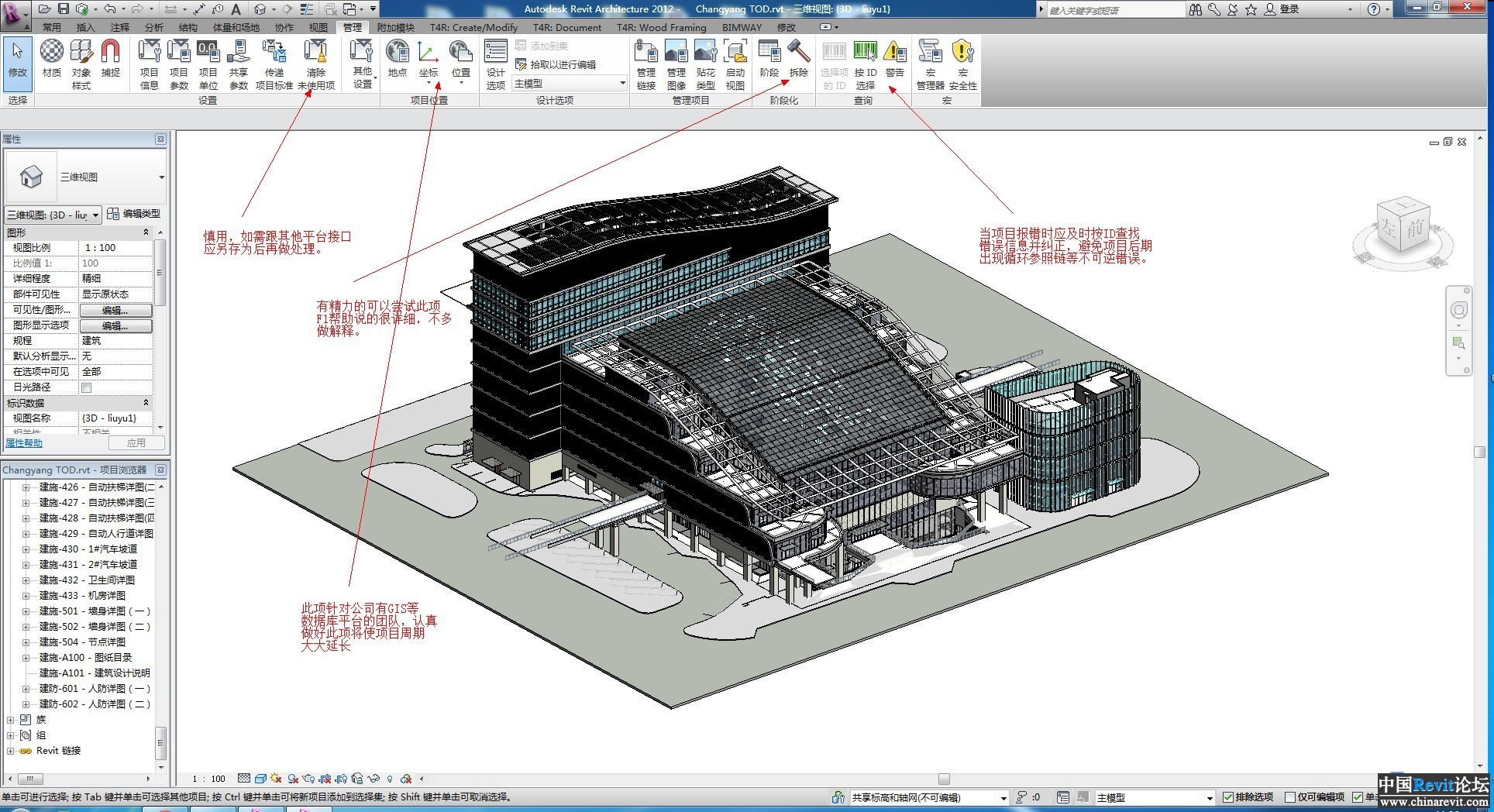Screen dimensions: 1494x812
Task: Expand the Revit 链接 node
Action: click(x=10, y=751)
